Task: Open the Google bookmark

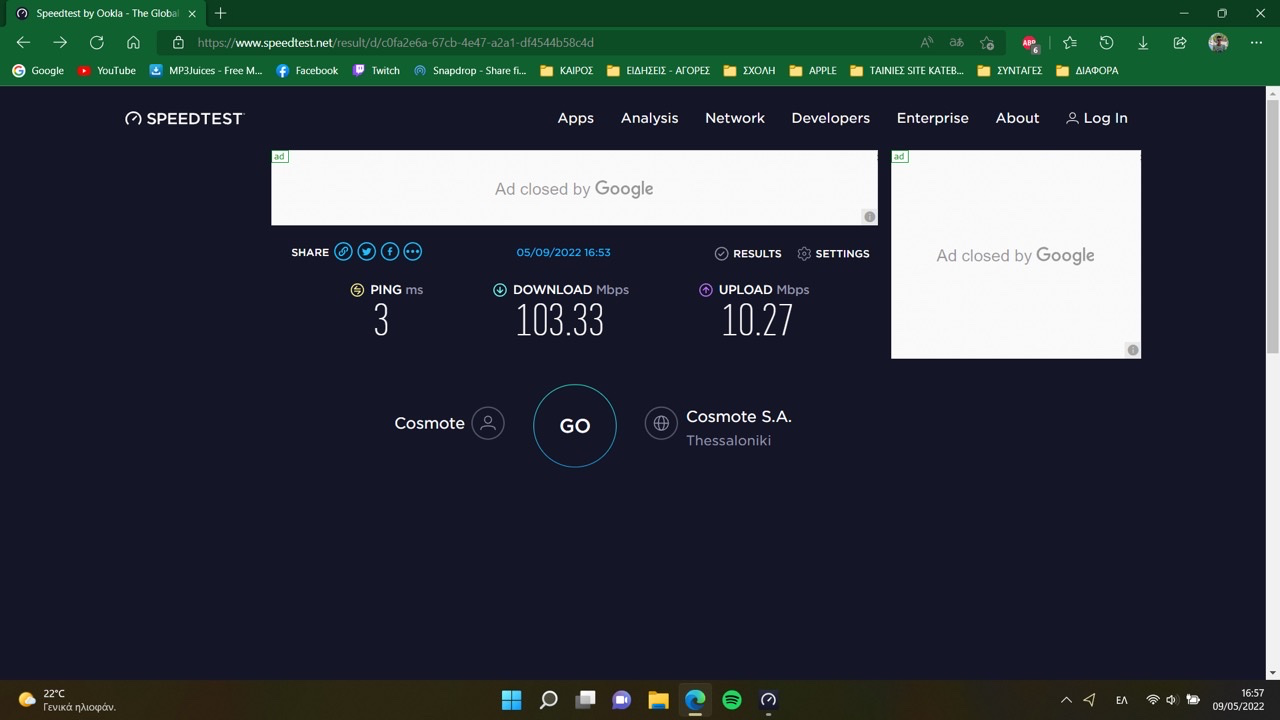Action: (x=38, y=71)
